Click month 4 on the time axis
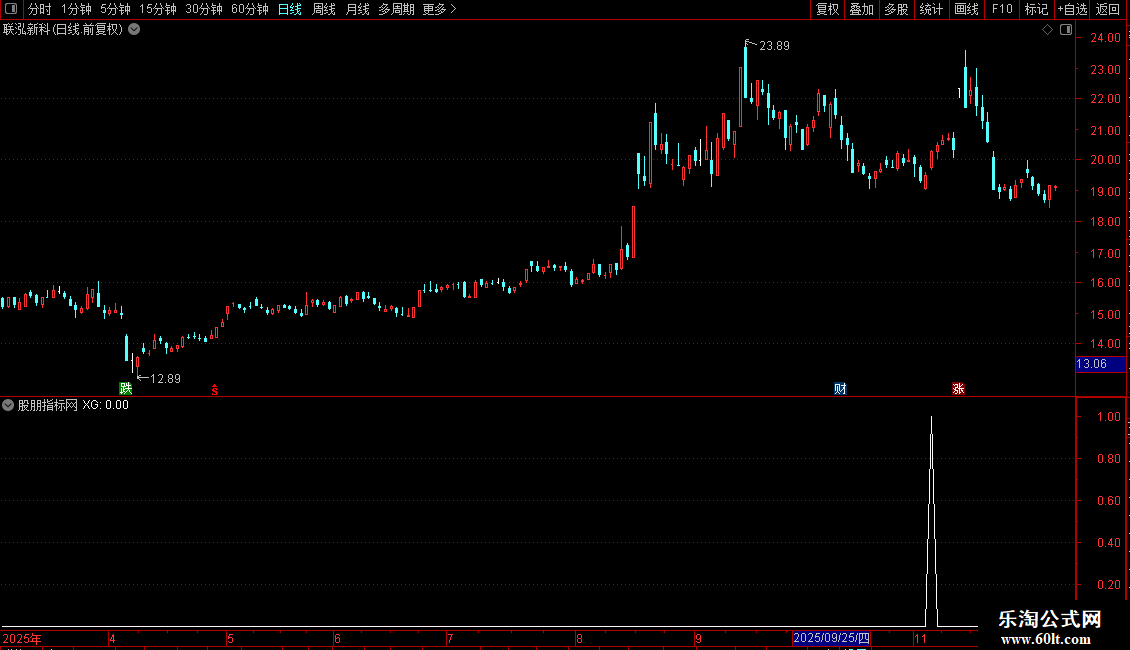The image size is (1130, 650). click(x=112, y=638)
